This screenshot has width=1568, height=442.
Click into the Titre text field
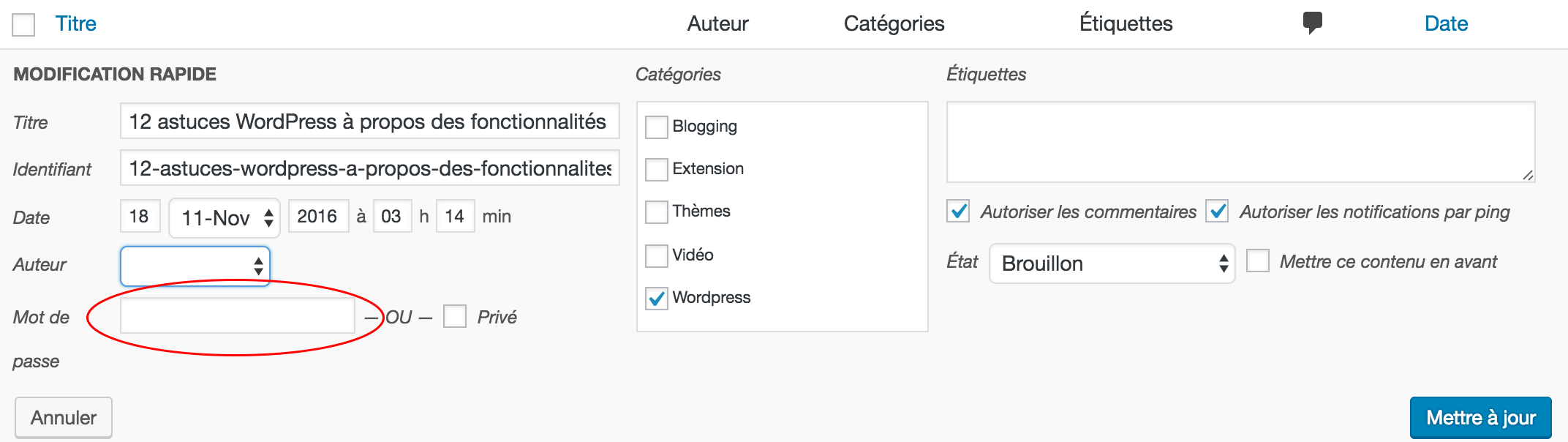pyautogui.click(x=369, y=121)
